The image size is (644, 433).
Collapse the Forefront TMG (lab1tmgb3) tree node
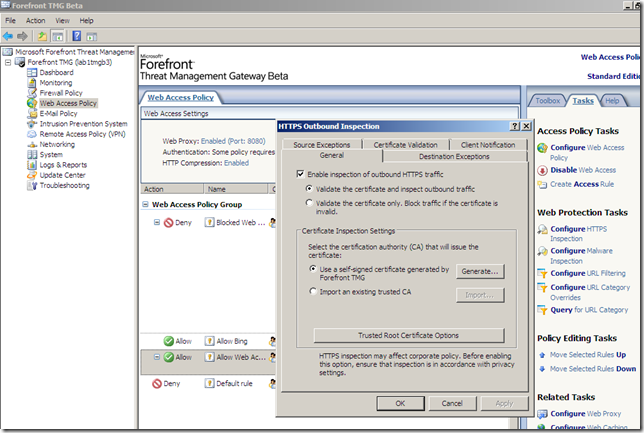(8, 62)
